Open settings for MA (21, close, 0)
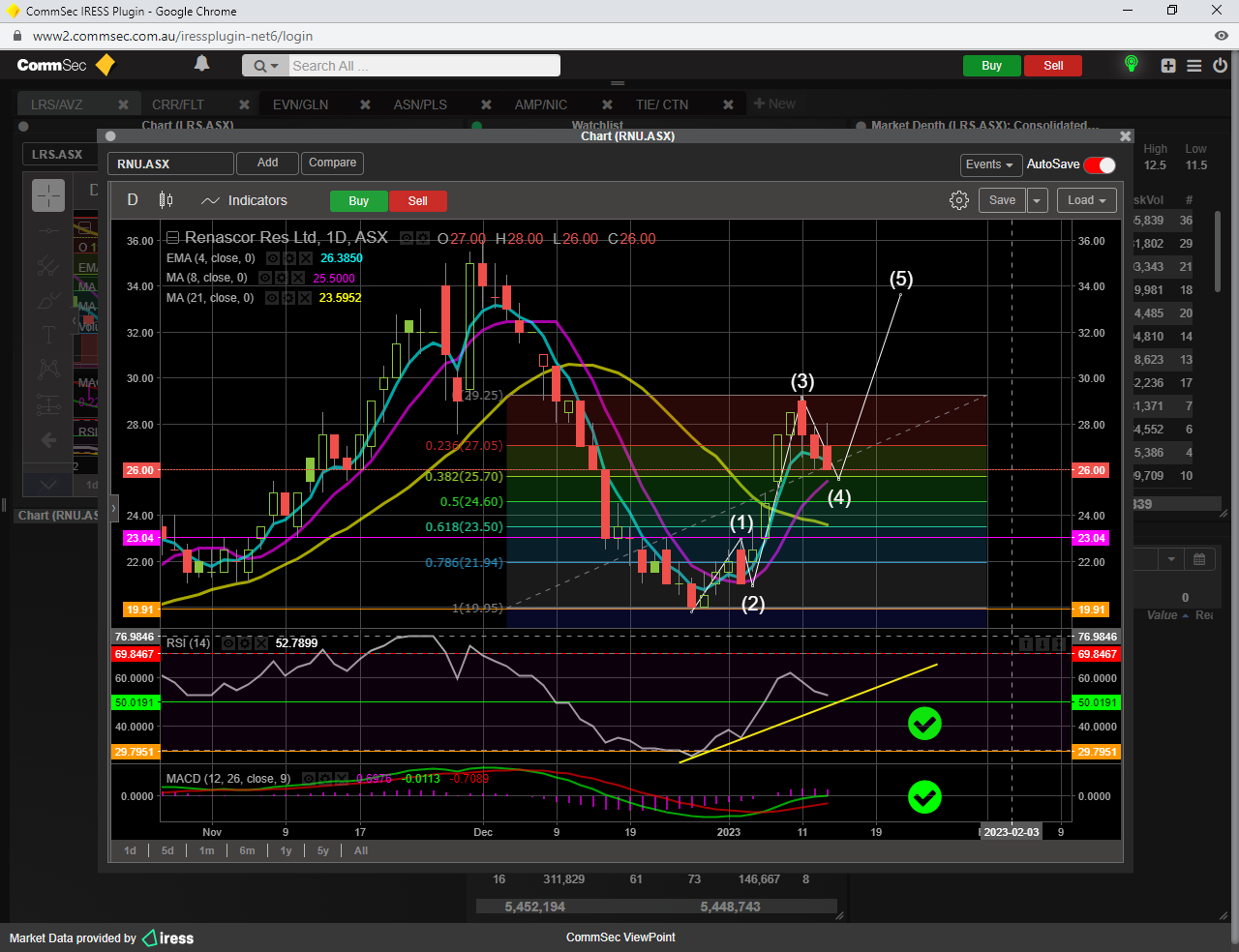 [288, 298]
